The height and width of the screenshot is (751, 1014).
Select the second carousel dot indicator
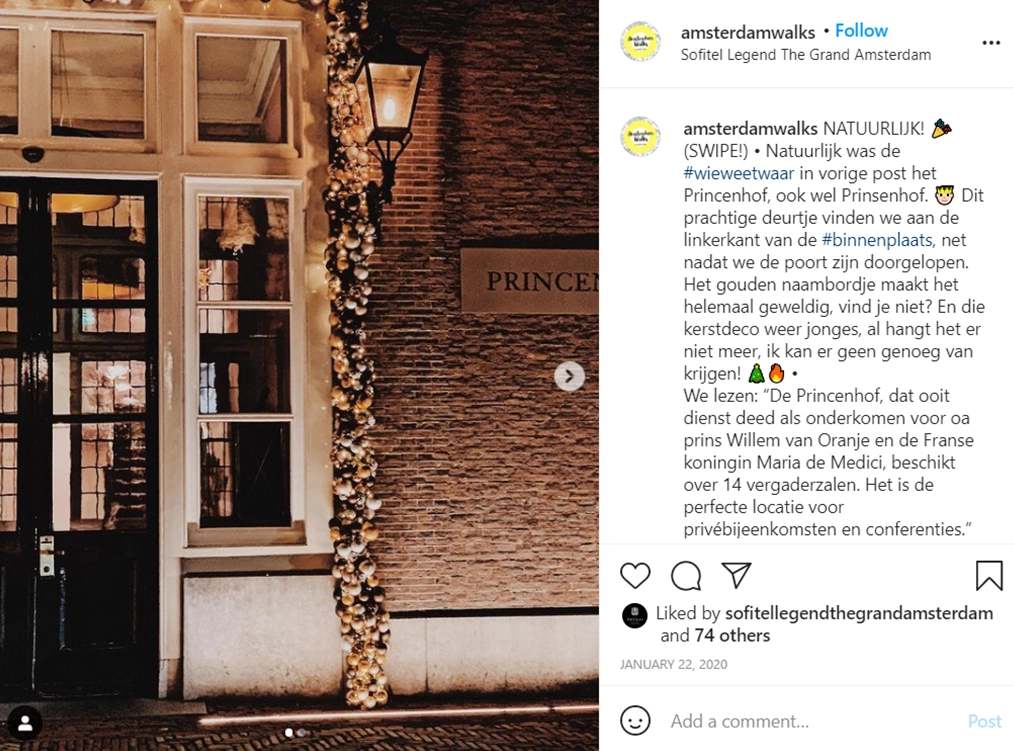[301, 732]
